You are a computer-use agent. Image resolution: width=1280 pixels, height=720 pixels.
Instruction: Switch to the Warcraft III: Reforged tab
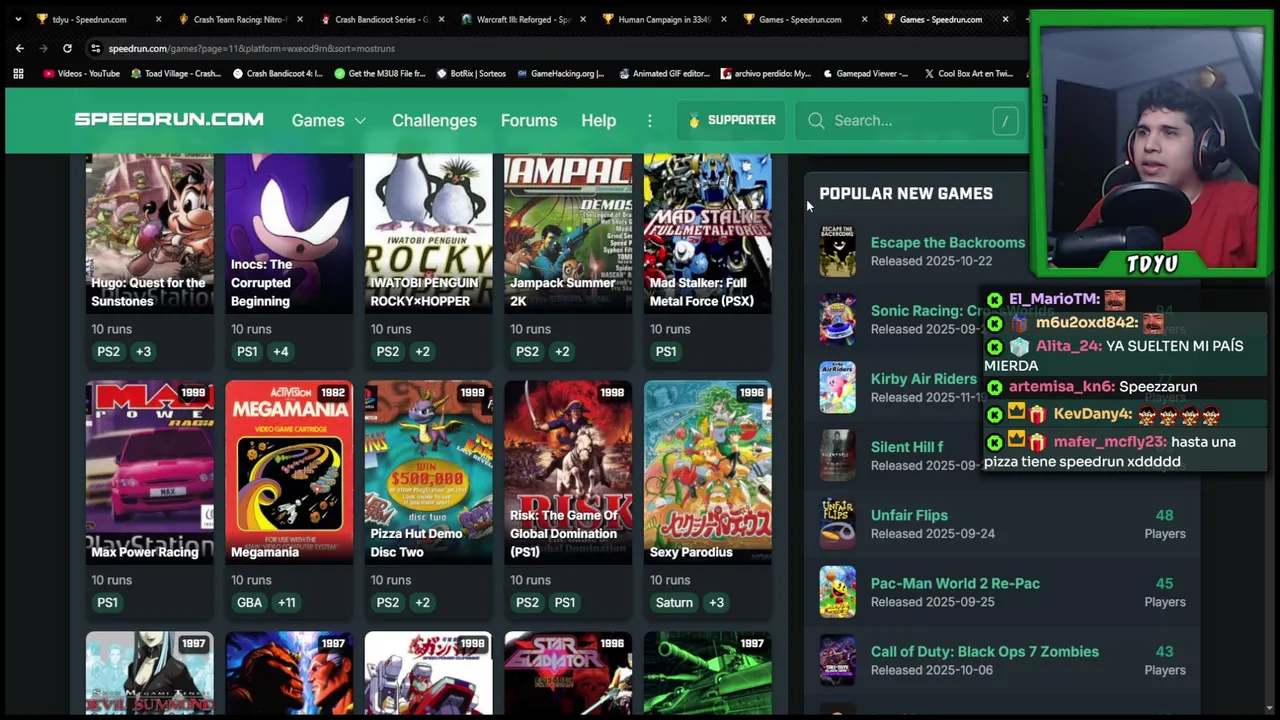pyautogui.click(x=523, y=19)
